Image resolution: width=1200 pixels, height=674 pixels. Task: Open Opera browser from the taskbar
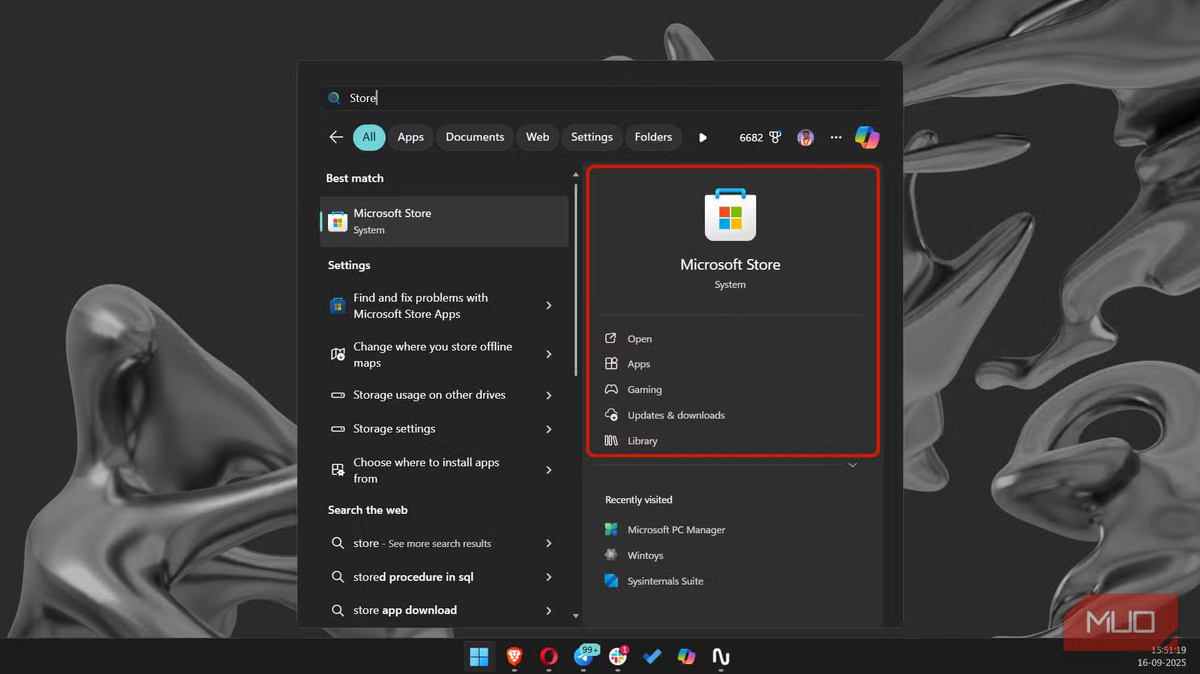coord(549,656)
